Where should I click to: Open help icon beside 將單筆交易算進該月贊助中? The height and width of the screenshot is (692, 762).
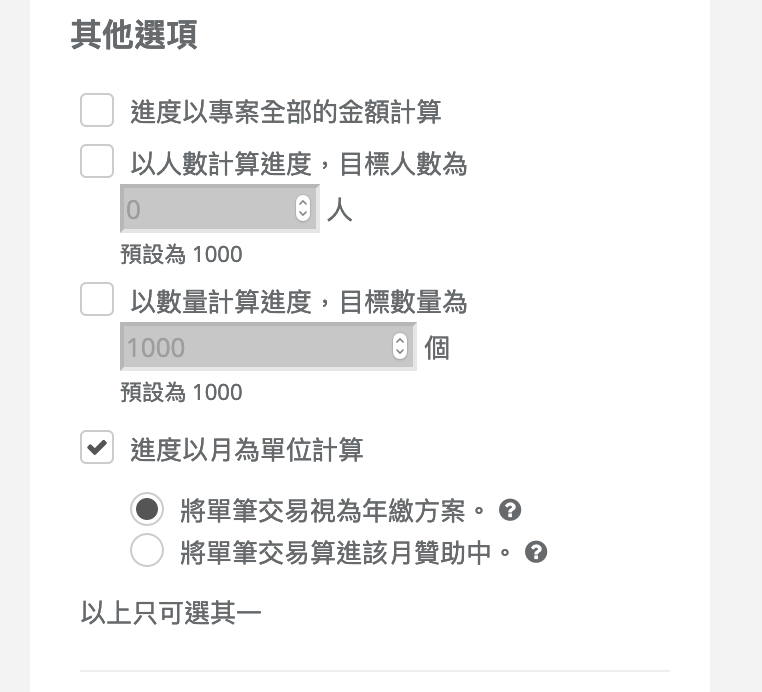pos(536,552)
